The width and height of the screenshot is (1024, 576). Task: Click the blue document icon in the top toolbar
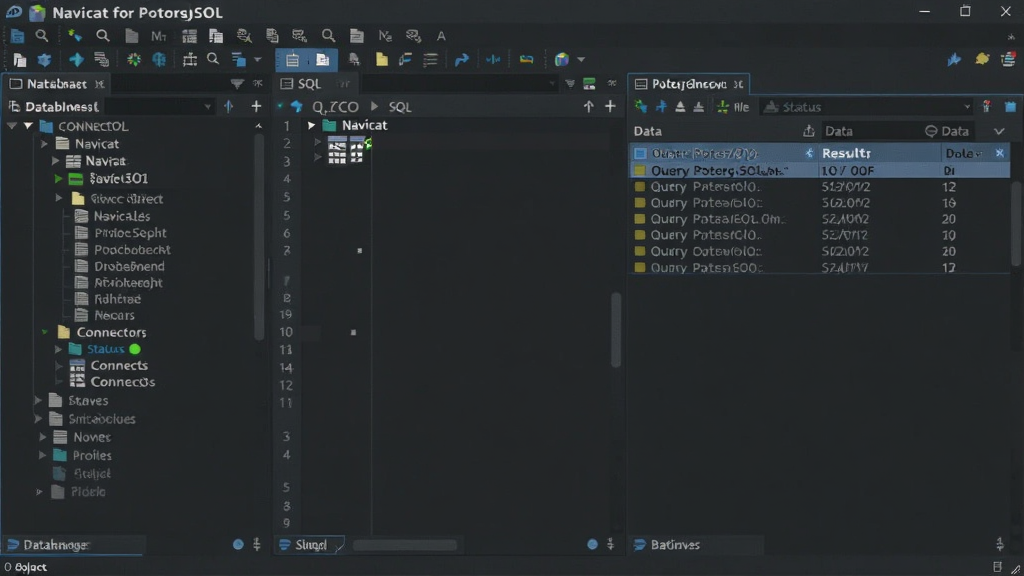pos(18,36)
